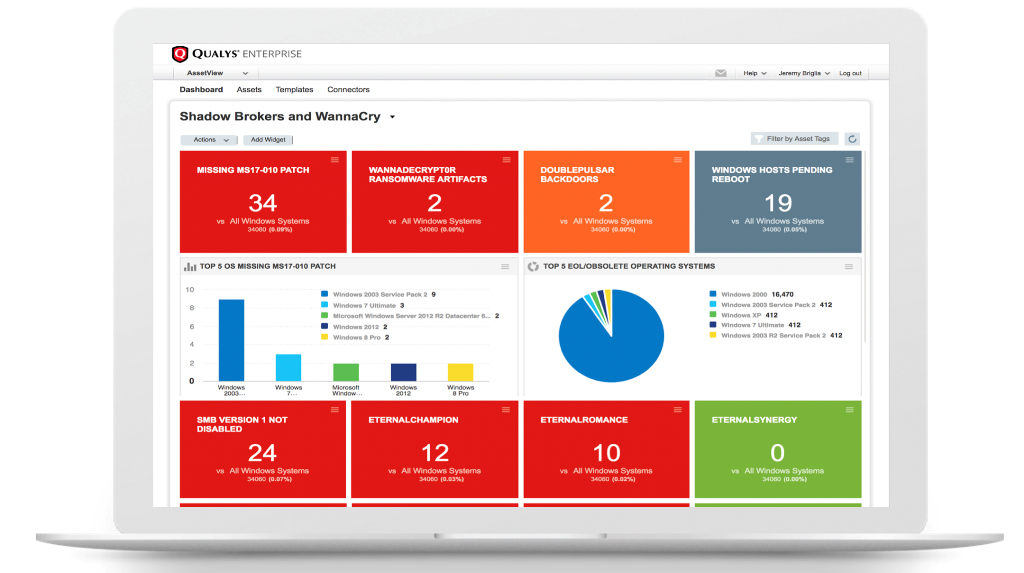Click the Log out link
Viewport: 1024px width, 573px height.
pos(850,73)
